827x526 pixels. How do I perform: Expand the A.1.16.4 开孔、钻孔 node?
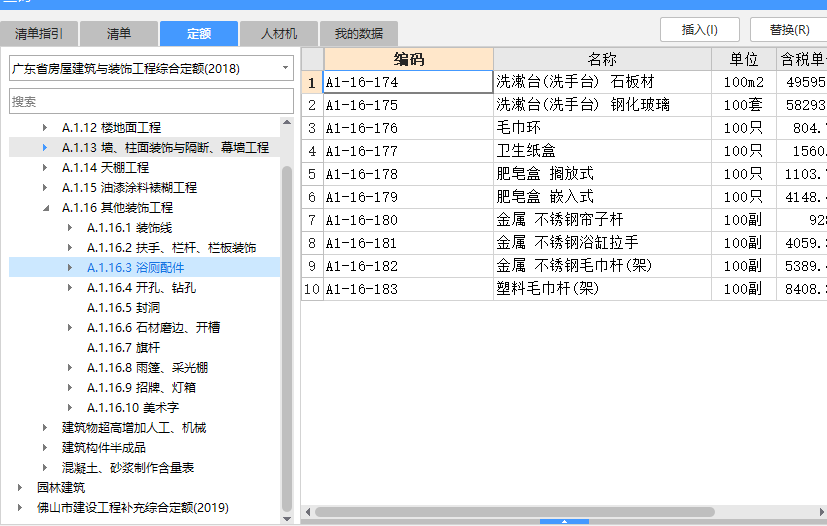coord(70,288)
